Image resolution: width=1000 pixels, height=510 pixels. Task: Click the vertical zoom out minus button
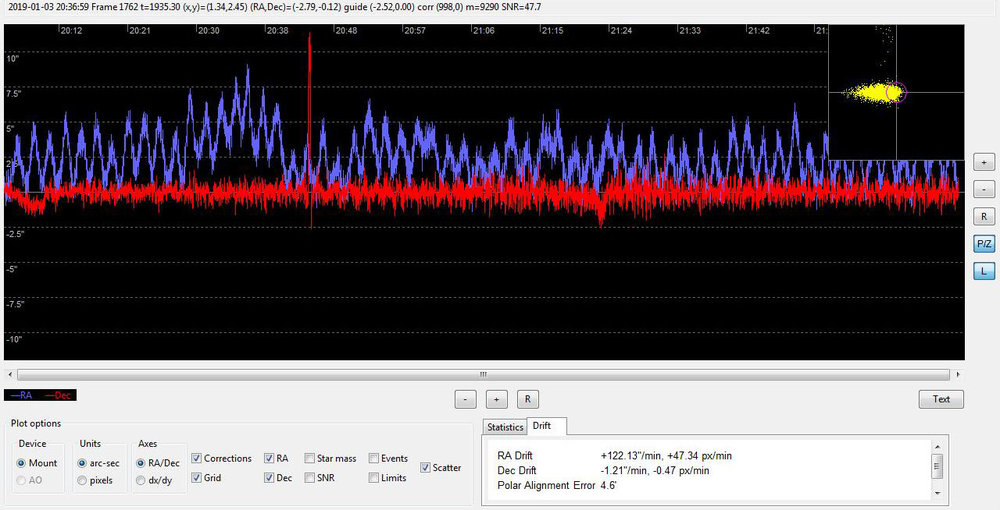click(x=983, y=189)
